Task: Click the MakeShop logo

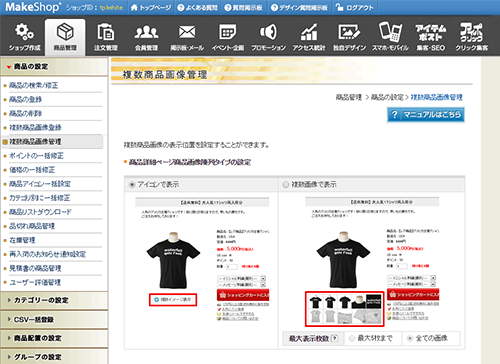Action: click(x=33, y=7)
